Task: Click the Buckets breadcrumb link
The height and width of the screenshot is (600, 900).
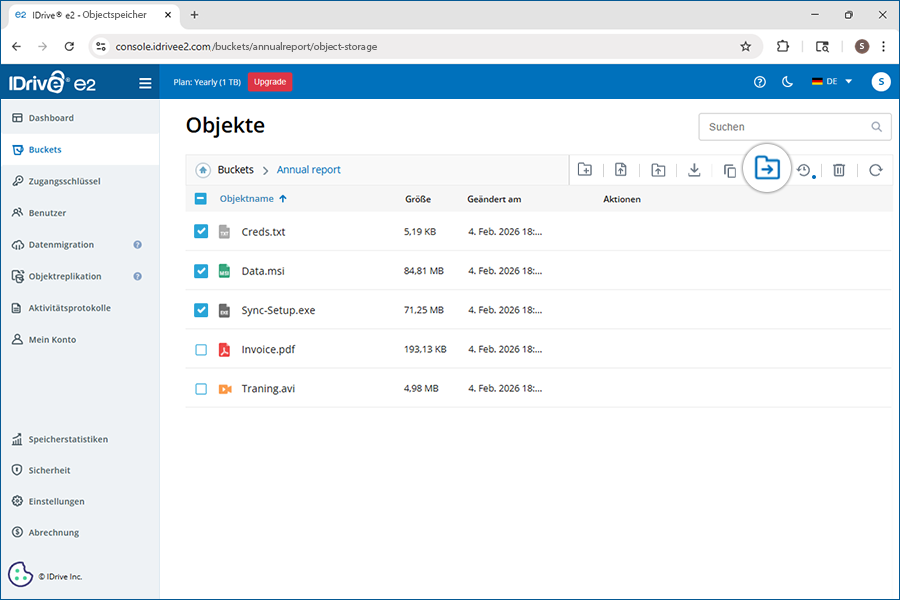Action: pyautogui.click(x=236, y=170)
